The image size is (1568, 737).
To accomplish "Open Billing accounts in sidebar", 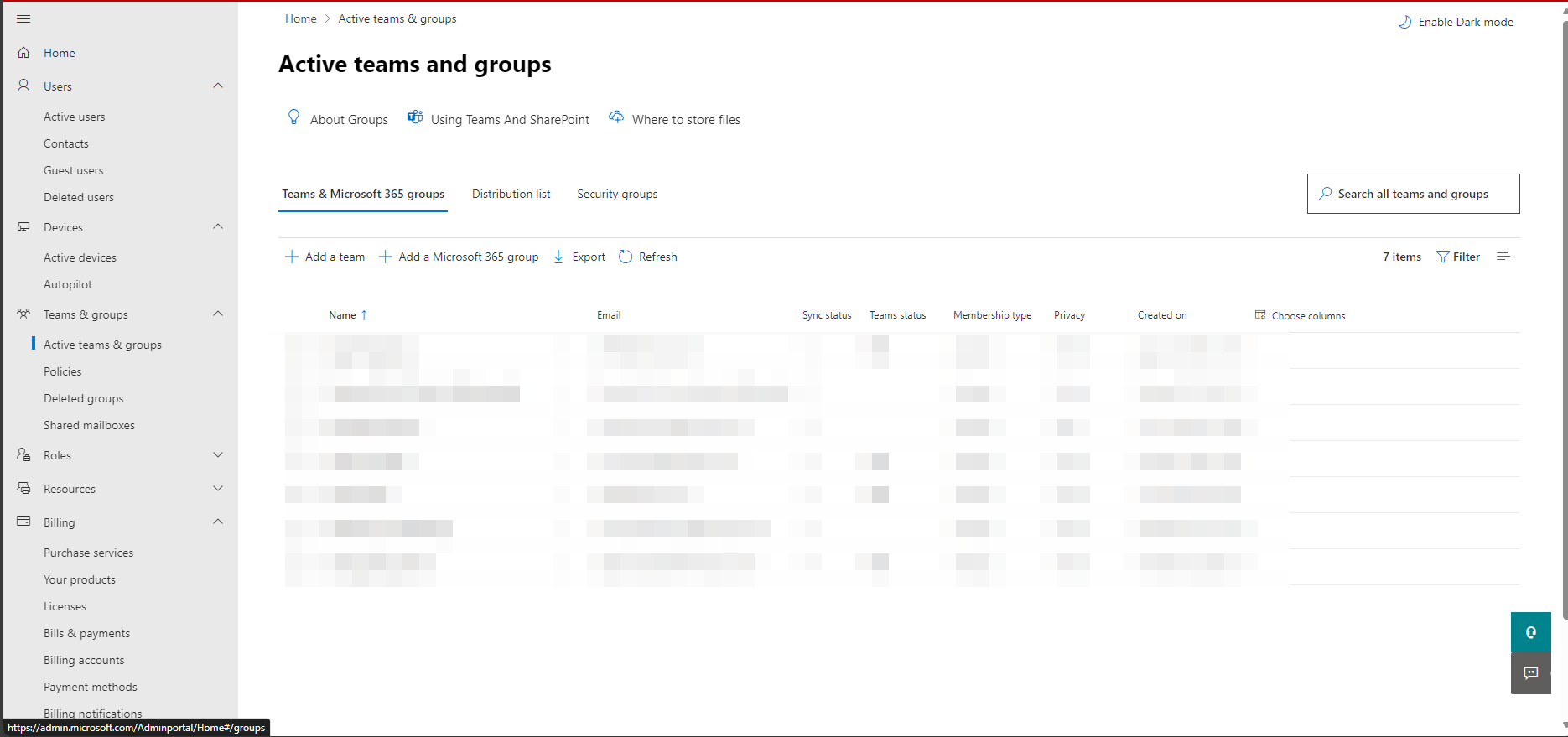I will (x=84, y=660).
